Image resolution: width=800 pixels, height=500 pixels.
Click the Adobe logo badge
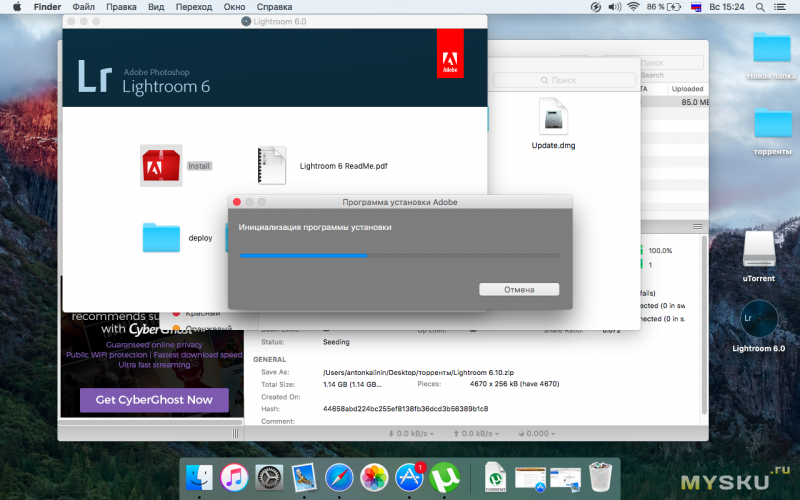(450, 54)
